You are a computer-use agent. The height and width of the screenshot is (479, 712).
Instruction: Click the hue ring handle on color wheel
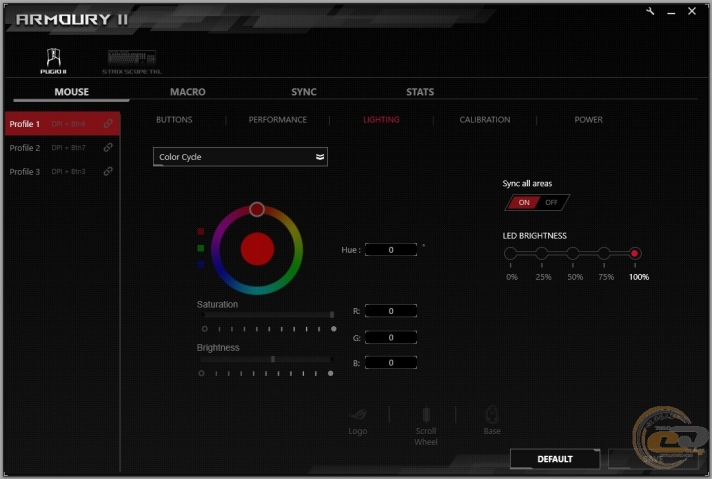click(x=257, y=209)
